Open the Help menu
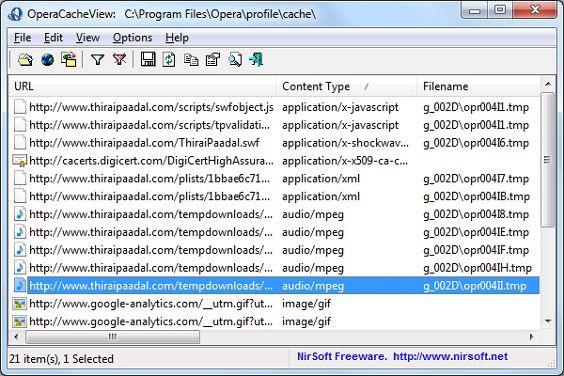Screen dimensions: 564x376 177,37
